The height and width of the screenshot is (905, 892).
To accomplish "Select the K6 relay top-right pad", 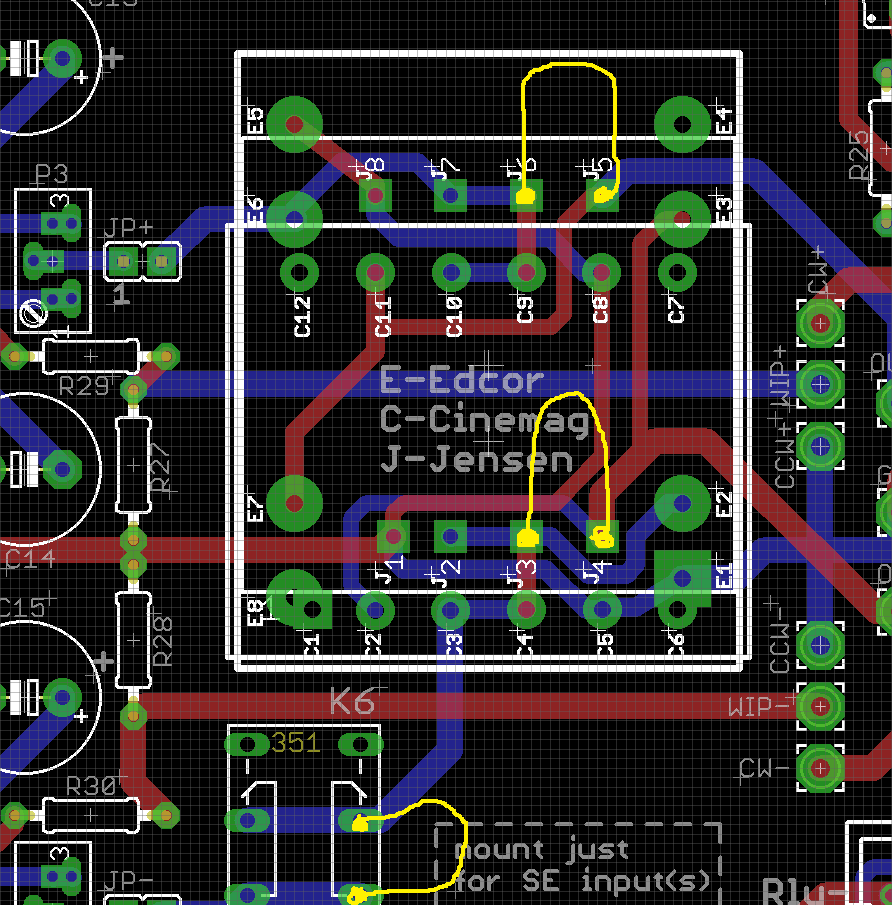I will [x=361, y=745].
